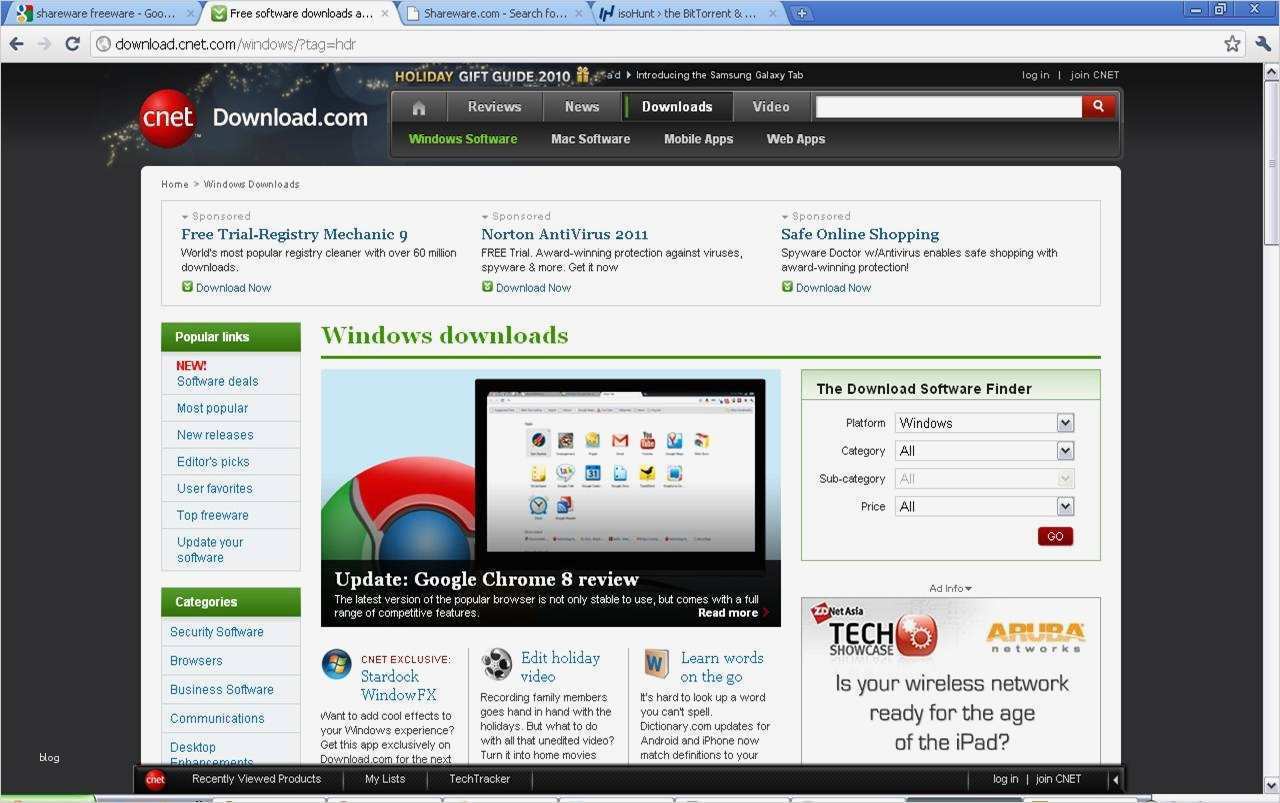Image resolution: width=1280 pixels, height=803 pixels.
Task: Select Web Apps in the sub-navigation
Action: 796,139
